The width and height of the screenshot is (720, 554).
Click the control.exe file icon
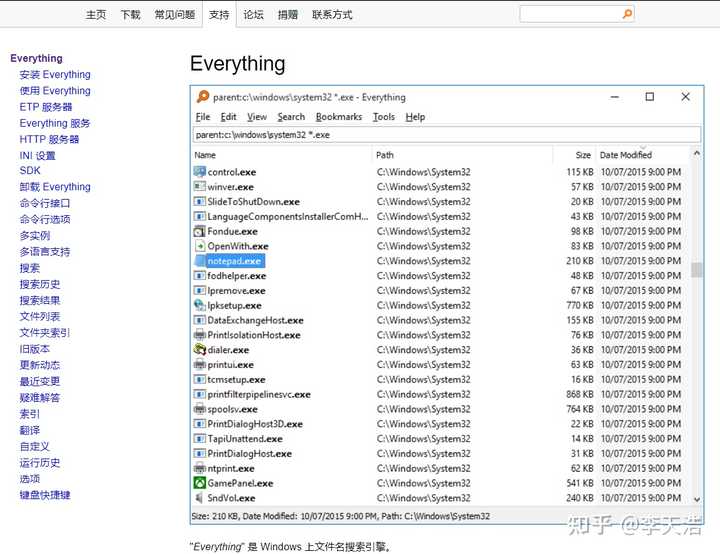(x=199, y=172)
